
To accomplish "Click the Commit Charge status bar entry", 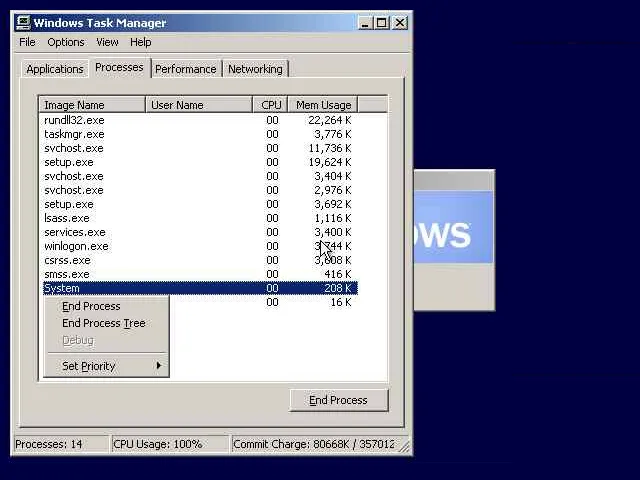I will [x=314, y=444].
